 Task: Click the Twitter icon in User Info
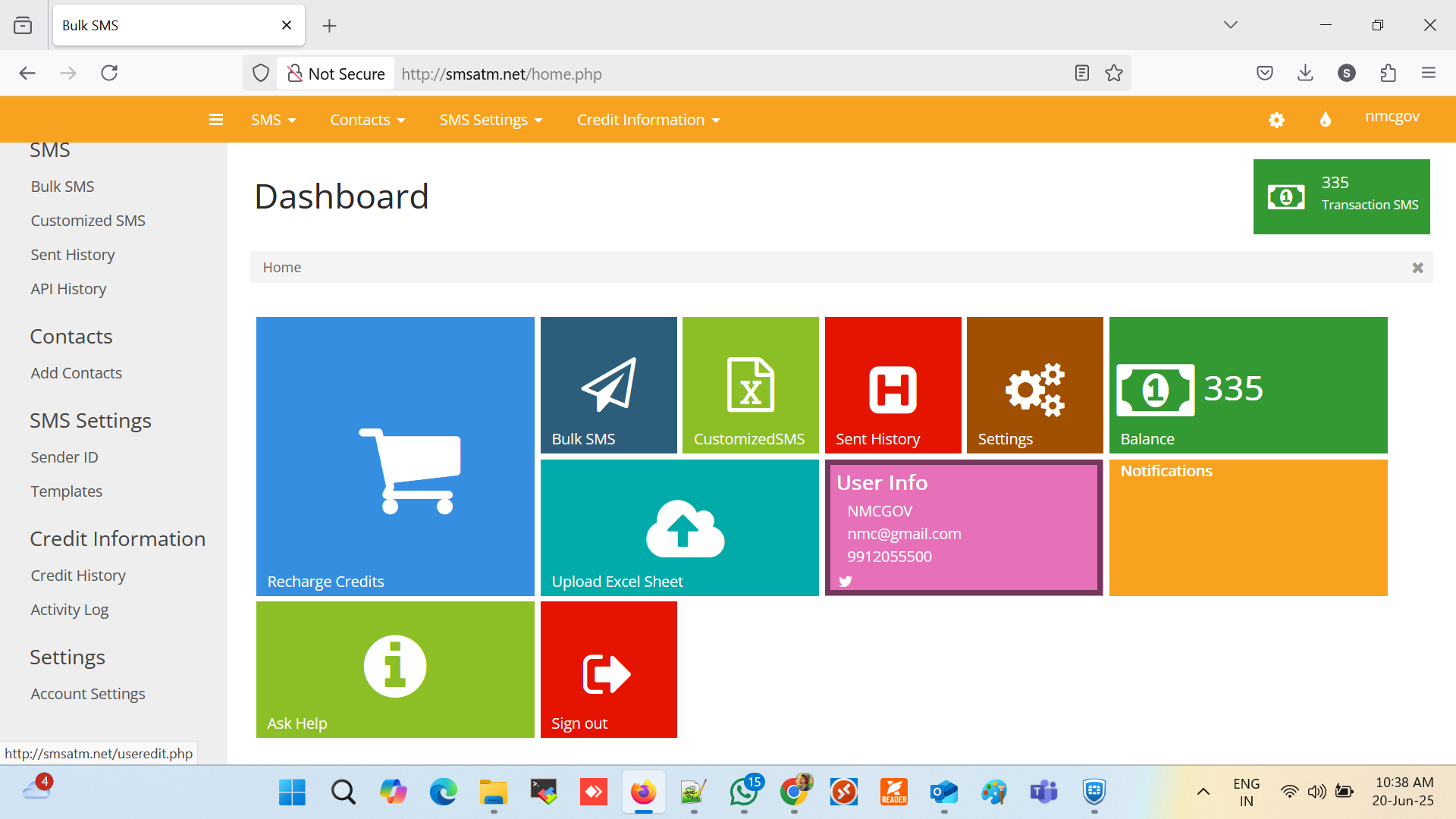tap(846, 581)
